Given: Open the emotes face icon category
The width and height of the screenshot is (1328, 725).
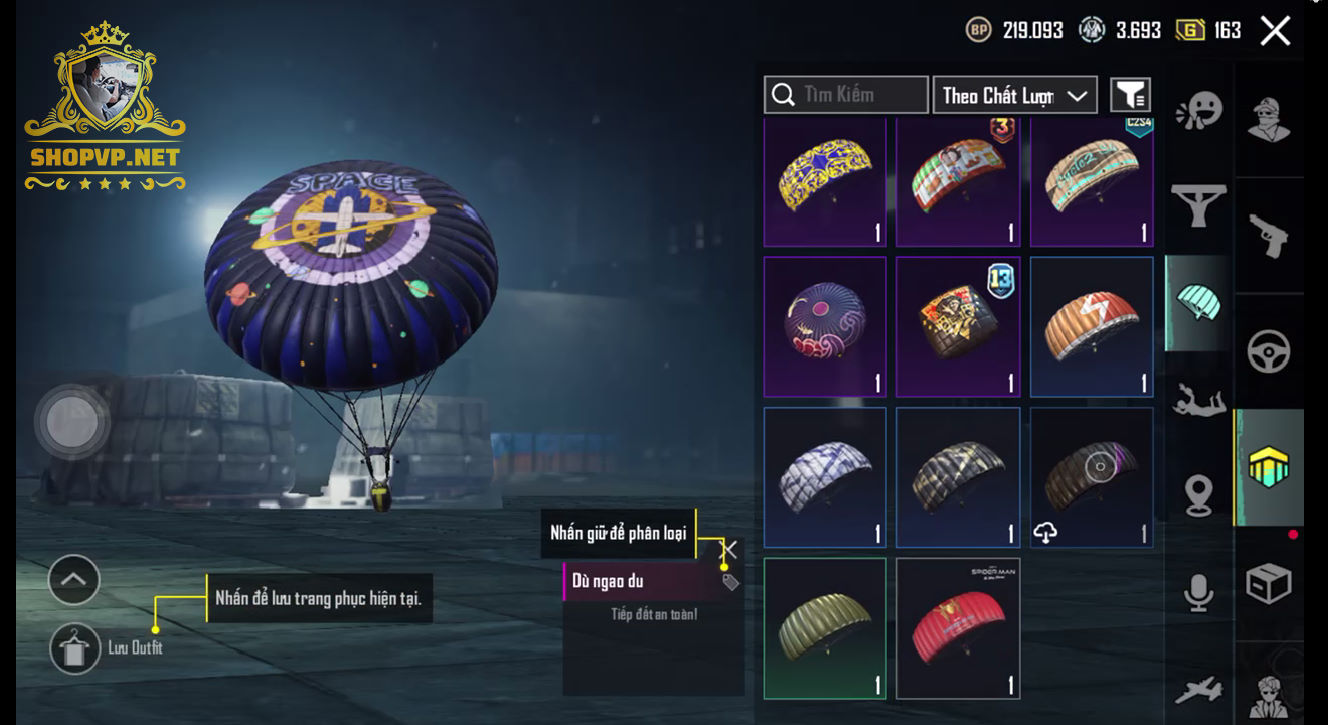Looking at the screenshot, I should tap(1199, 111).
